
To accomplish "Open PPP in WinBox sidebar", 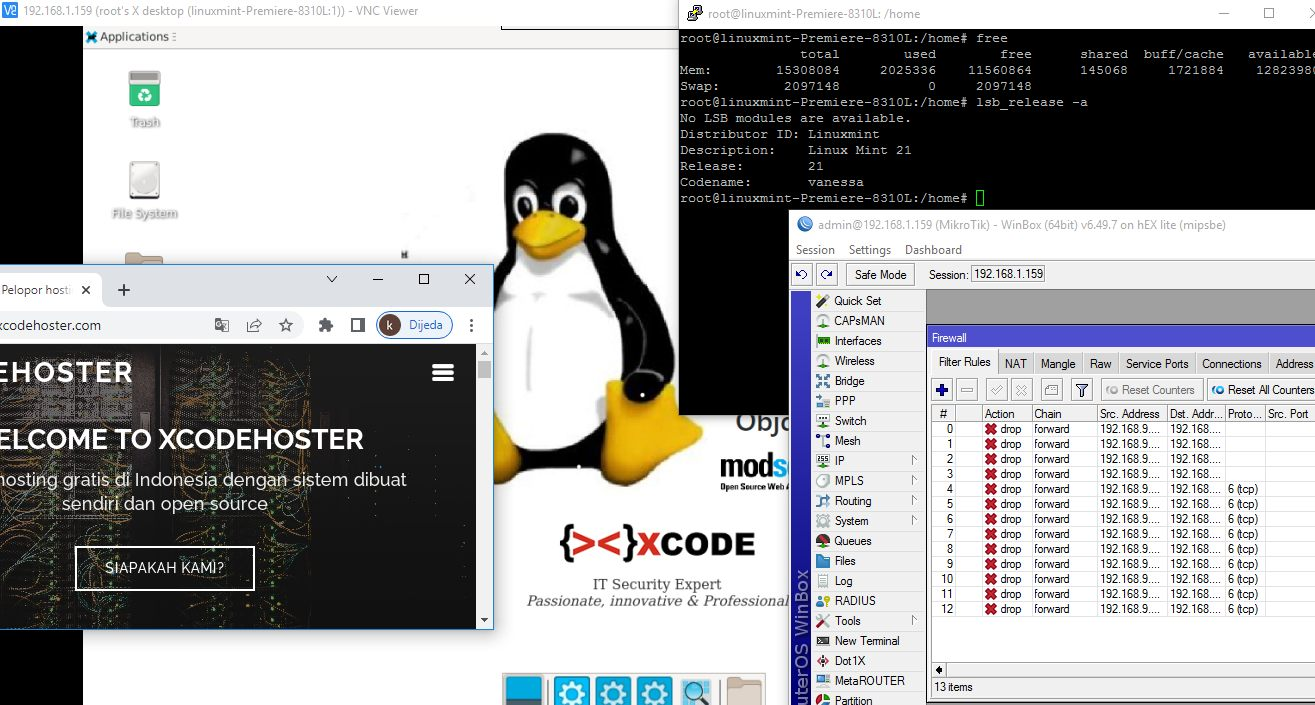I will click(x=845, y=401).
